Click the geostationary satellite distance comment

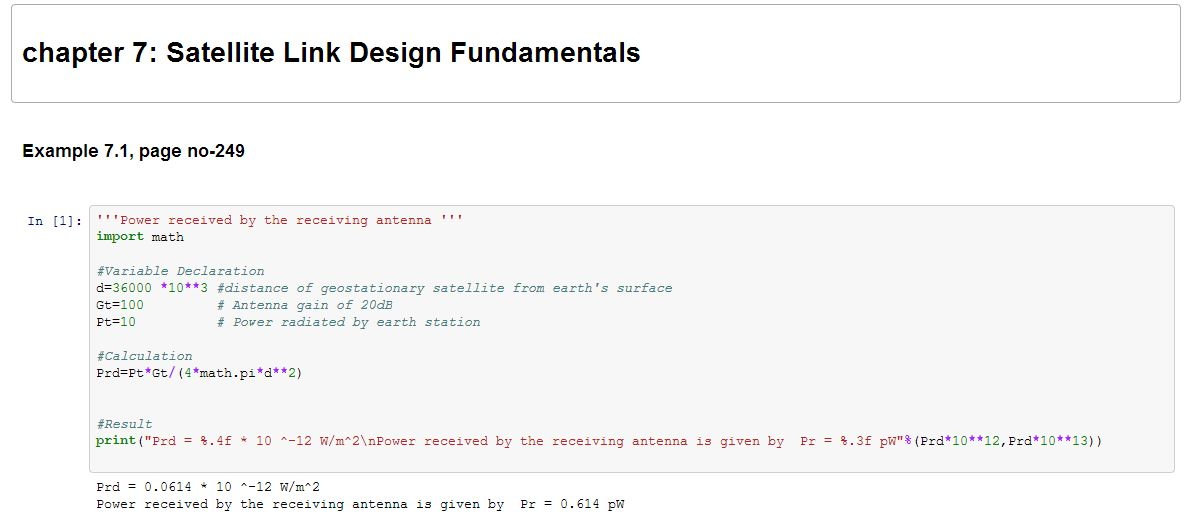[444, 288]
